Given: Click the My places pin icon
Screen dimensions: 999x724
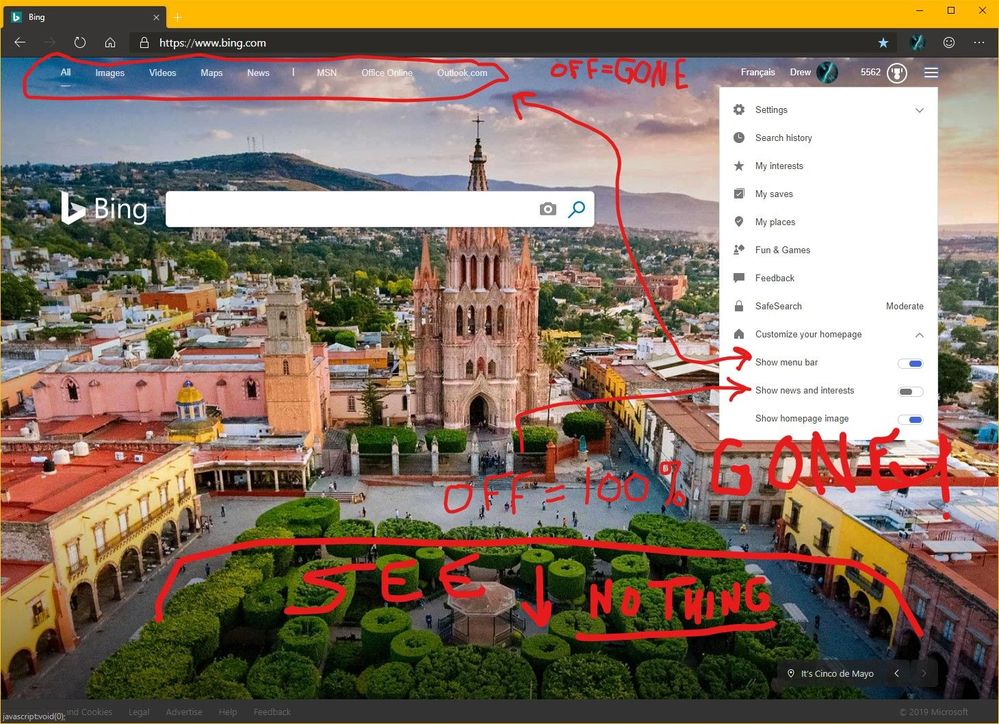Looking at the screenshot, I should point(738,222).
